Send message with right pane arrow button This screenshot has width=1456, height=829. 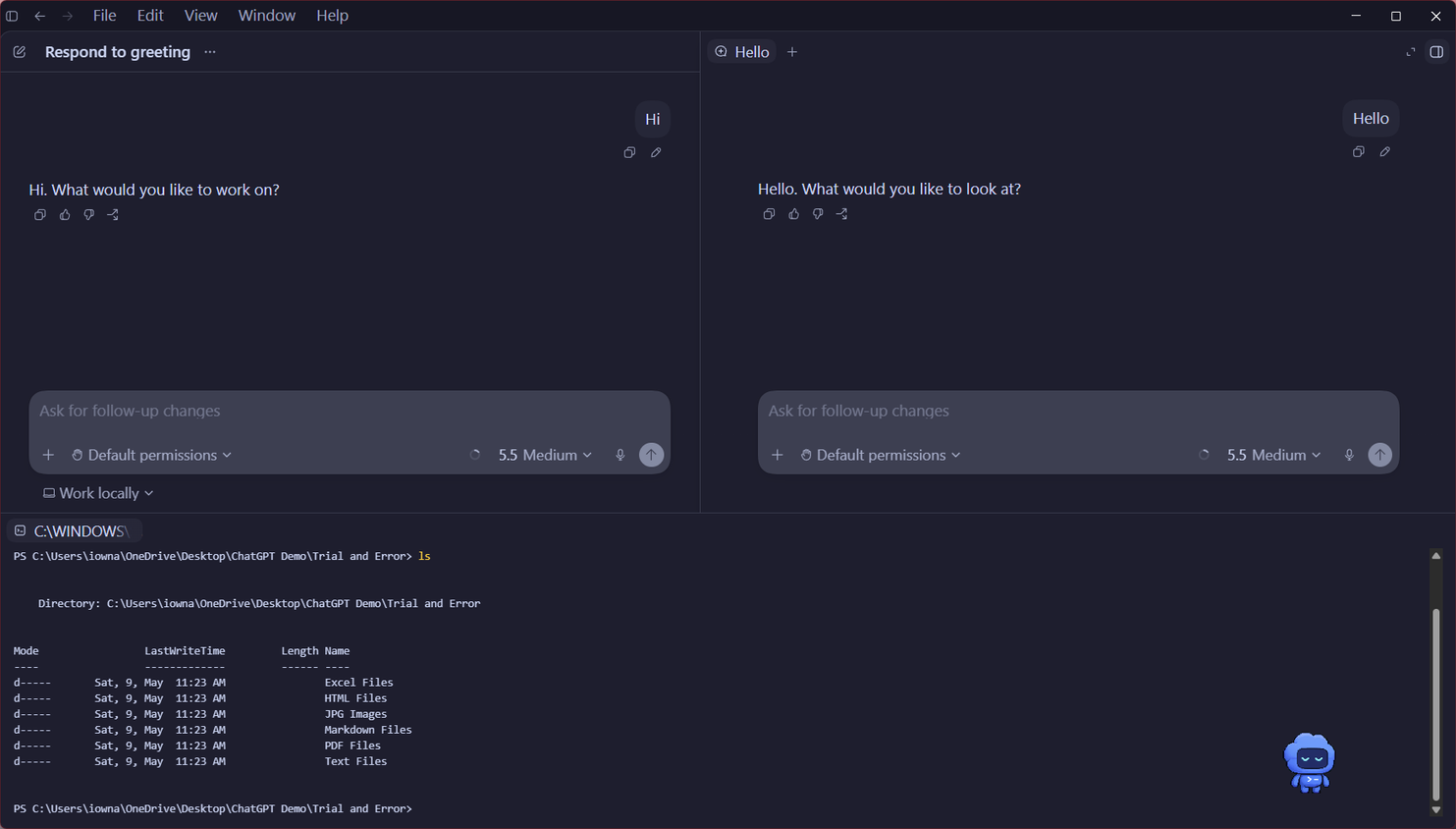(x=1379, y=455)
